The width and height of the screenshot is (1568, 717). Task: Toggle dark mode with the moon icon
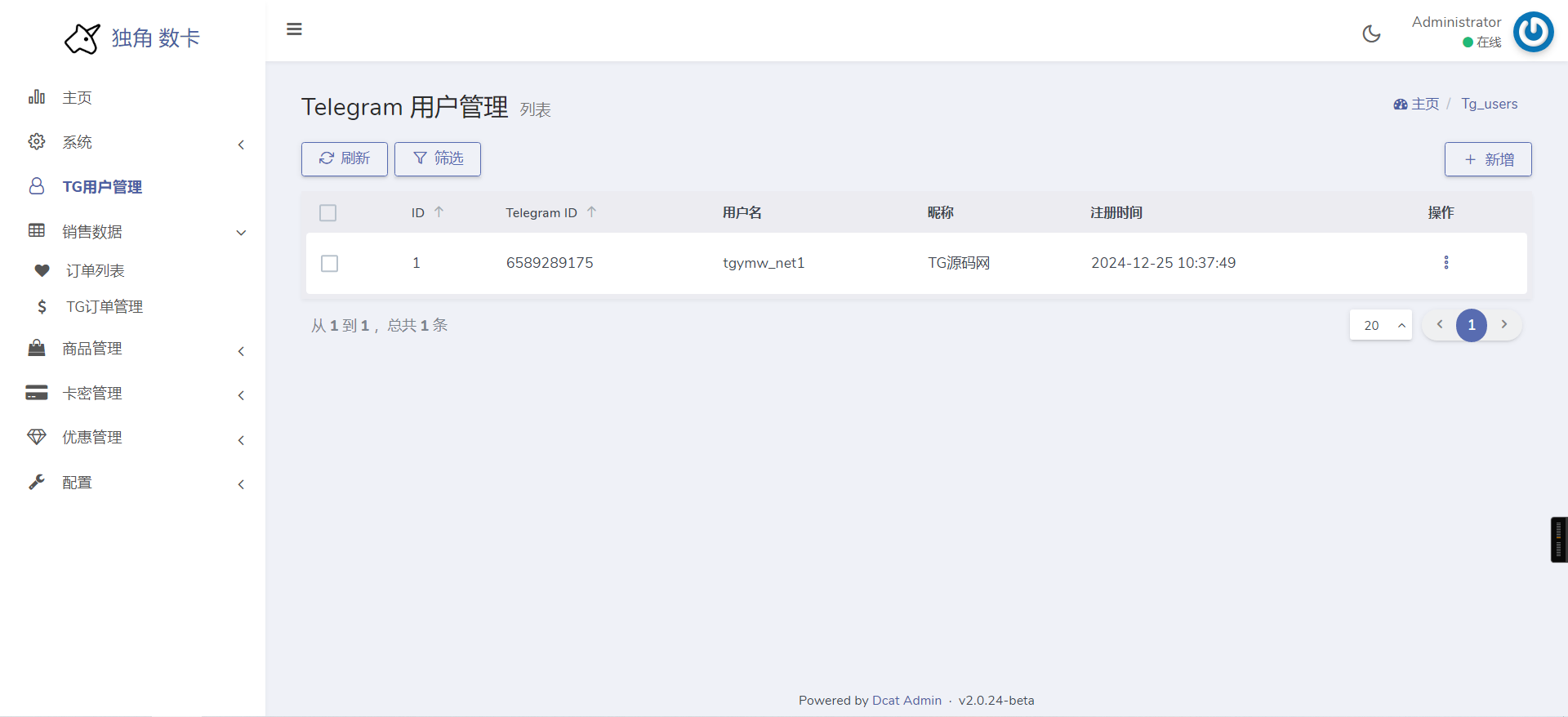pyautogui.click(x=1371, y=33)
